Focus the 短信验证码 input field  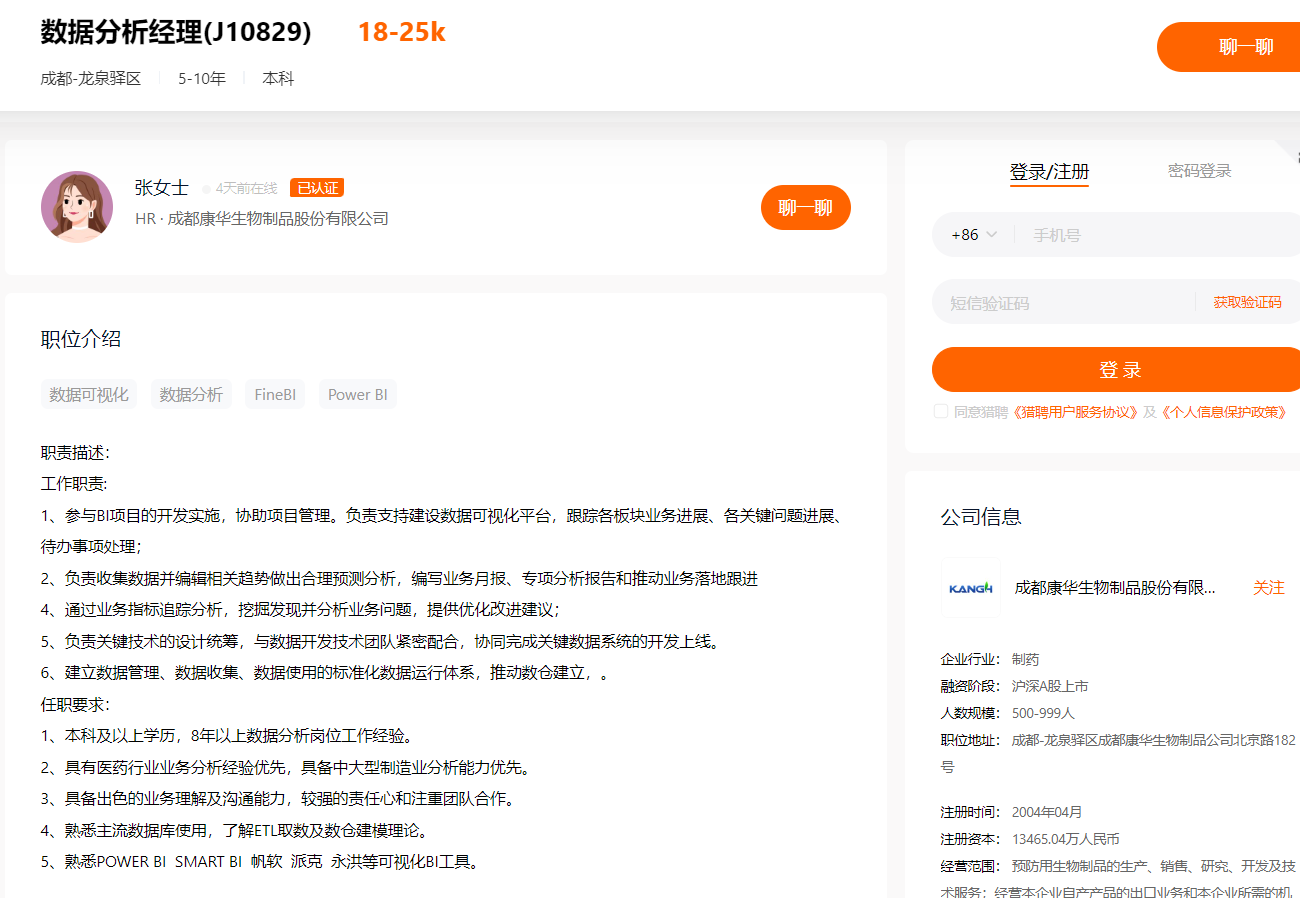coord(1065,302)
